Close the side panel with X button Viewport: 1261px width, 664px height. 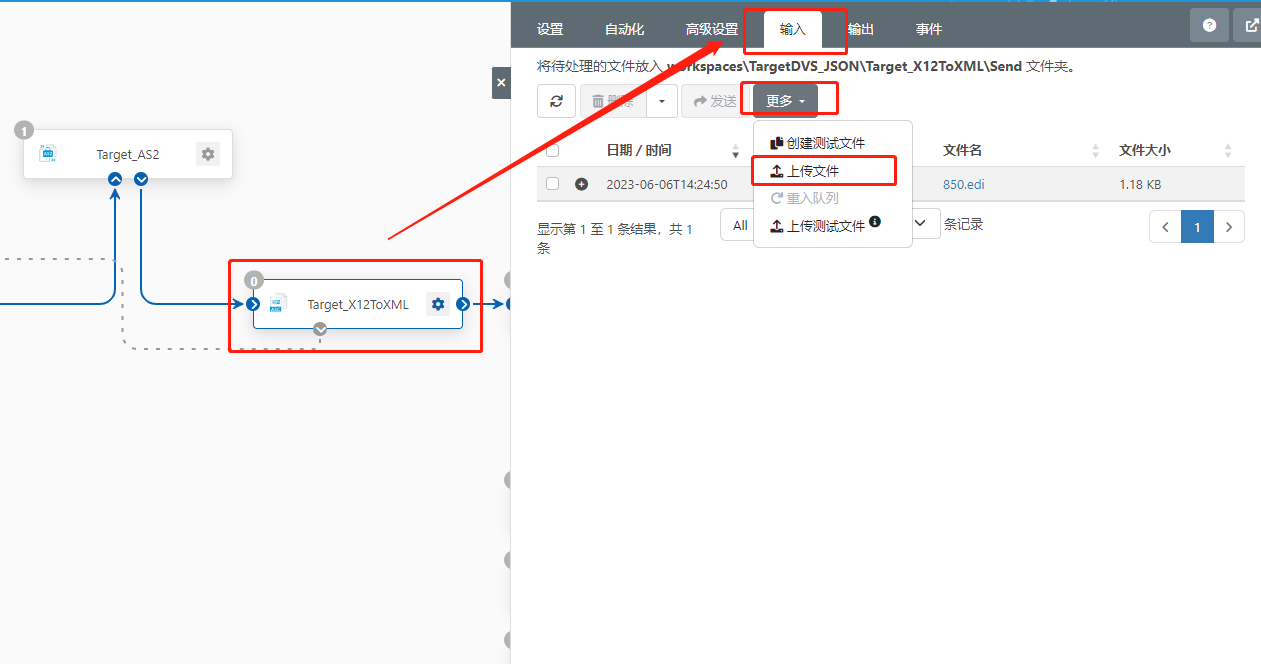click(501, 83)
